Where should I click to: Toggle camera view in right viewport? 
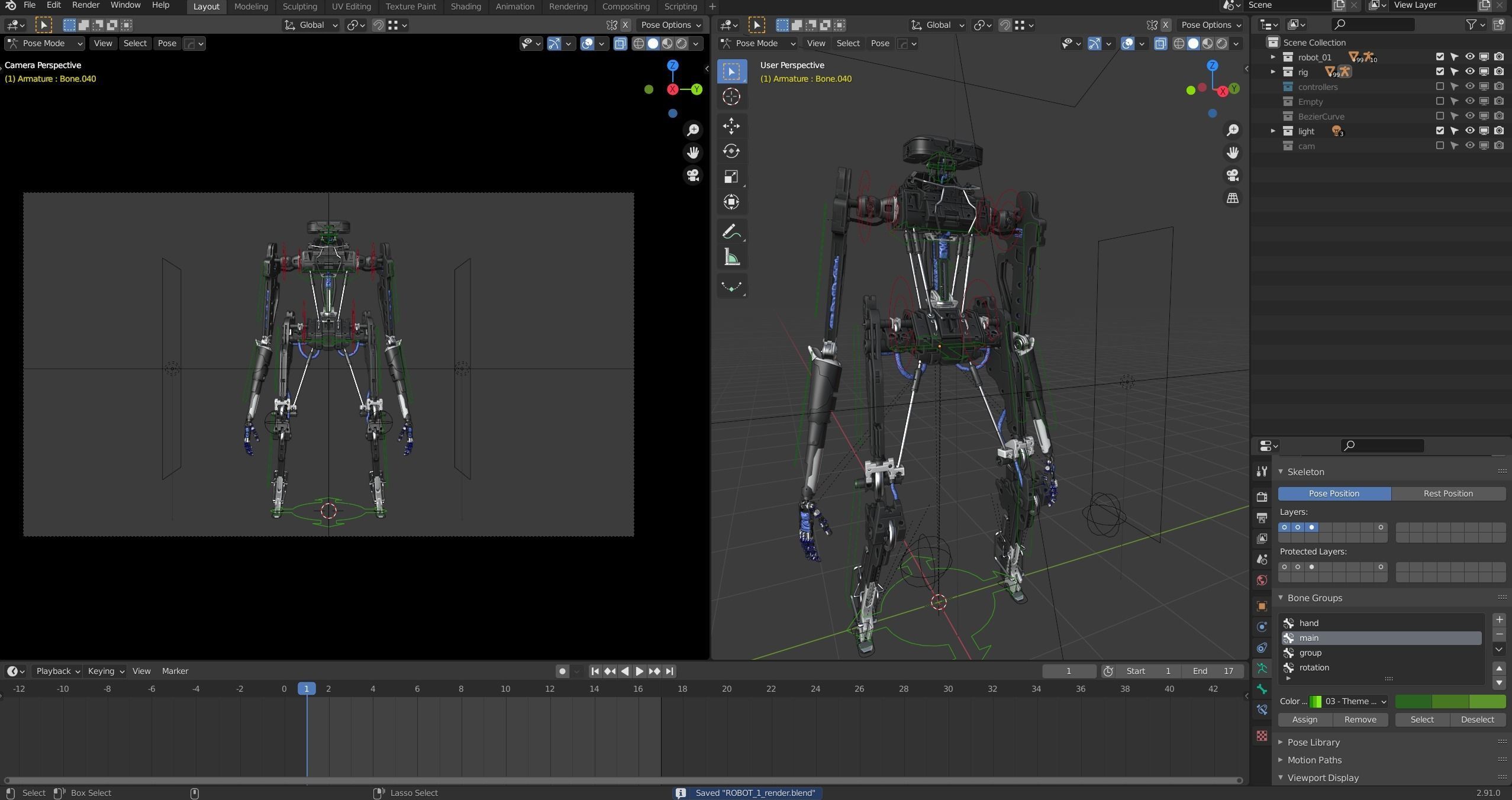(x=1233, y=175)
